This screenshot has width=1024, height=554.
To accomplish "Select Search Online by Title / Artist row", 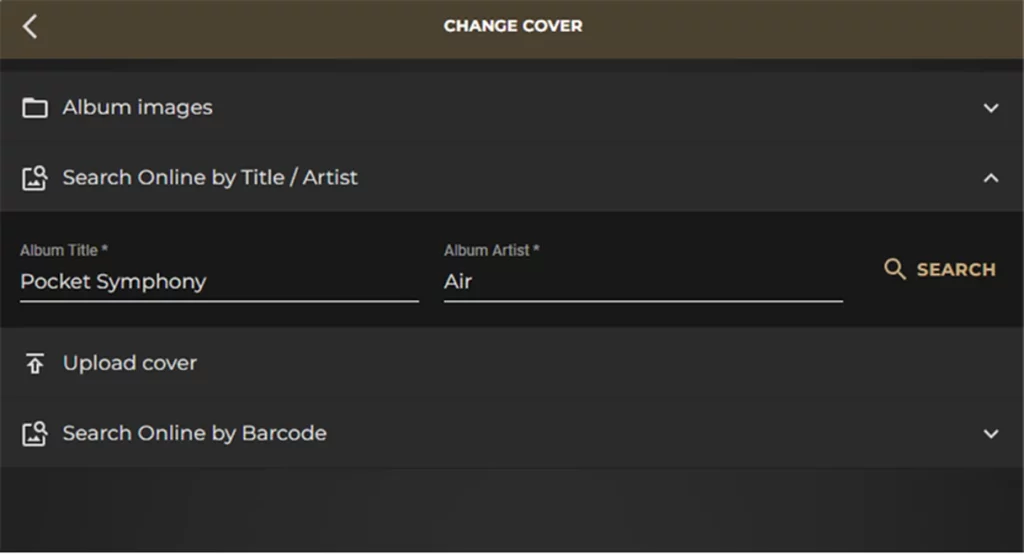I will click(210, 178).
